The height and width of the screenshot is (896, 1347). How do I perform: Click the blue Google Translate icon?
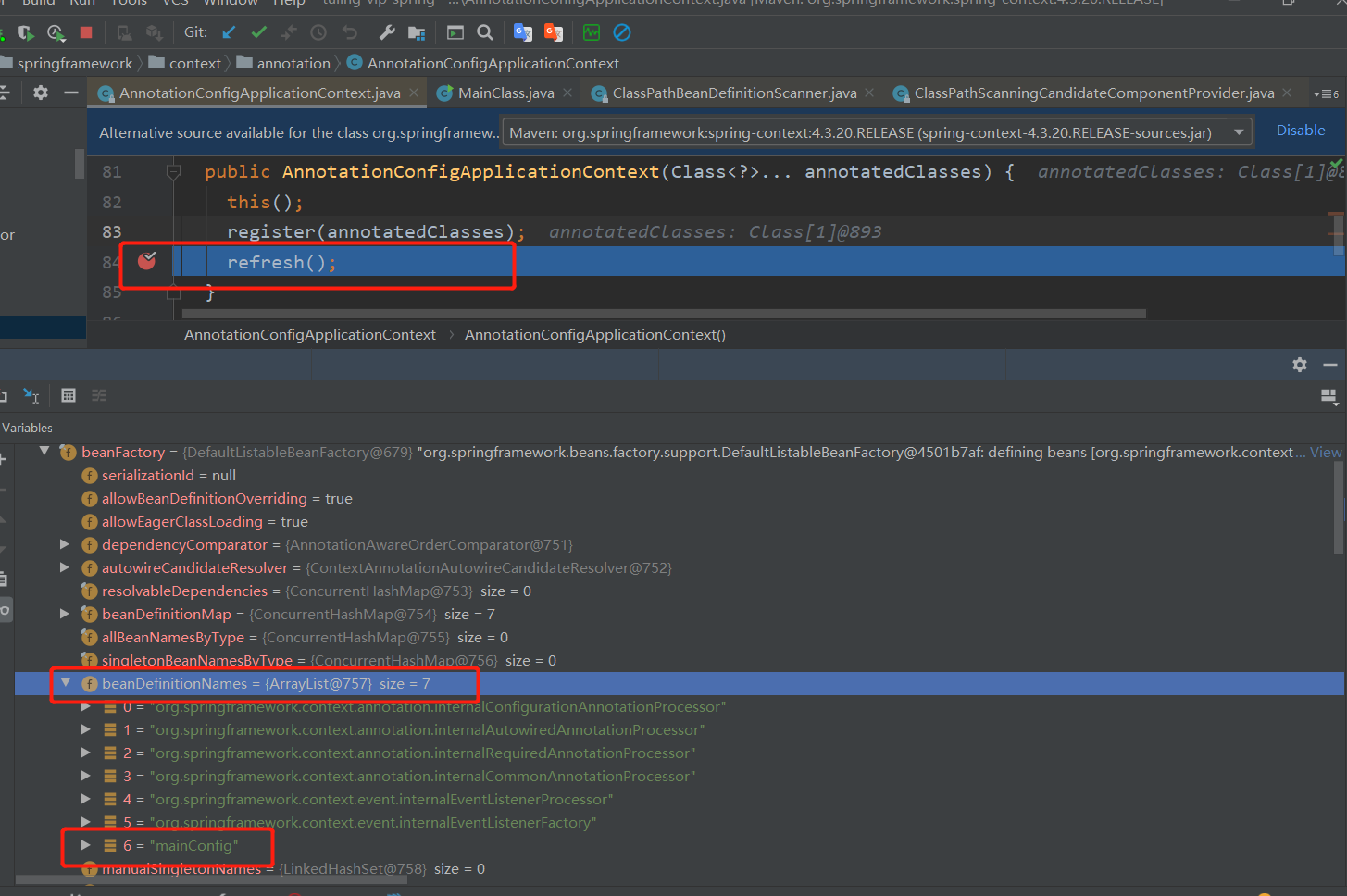523,32
